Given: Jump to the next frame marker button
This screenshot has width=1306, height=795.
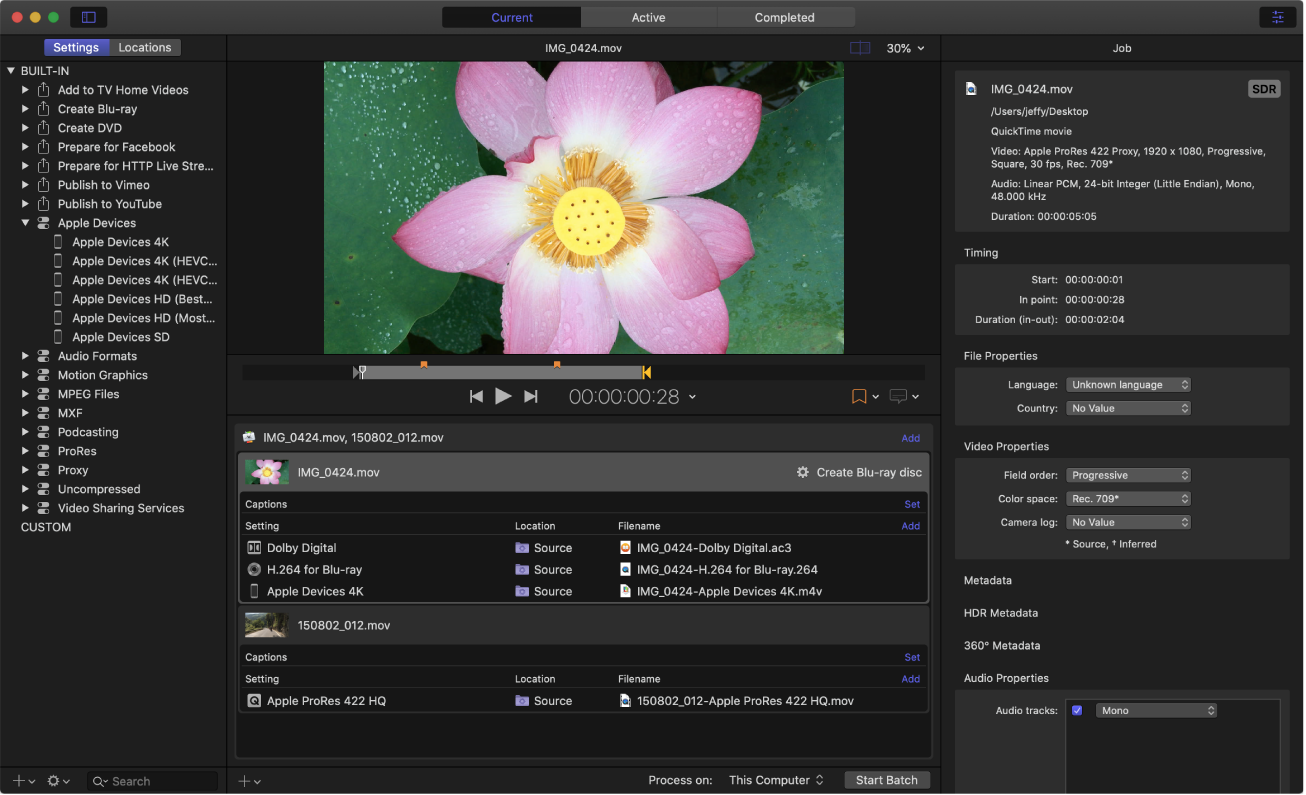Looking at the screenshot, I should tap(531, 397).
